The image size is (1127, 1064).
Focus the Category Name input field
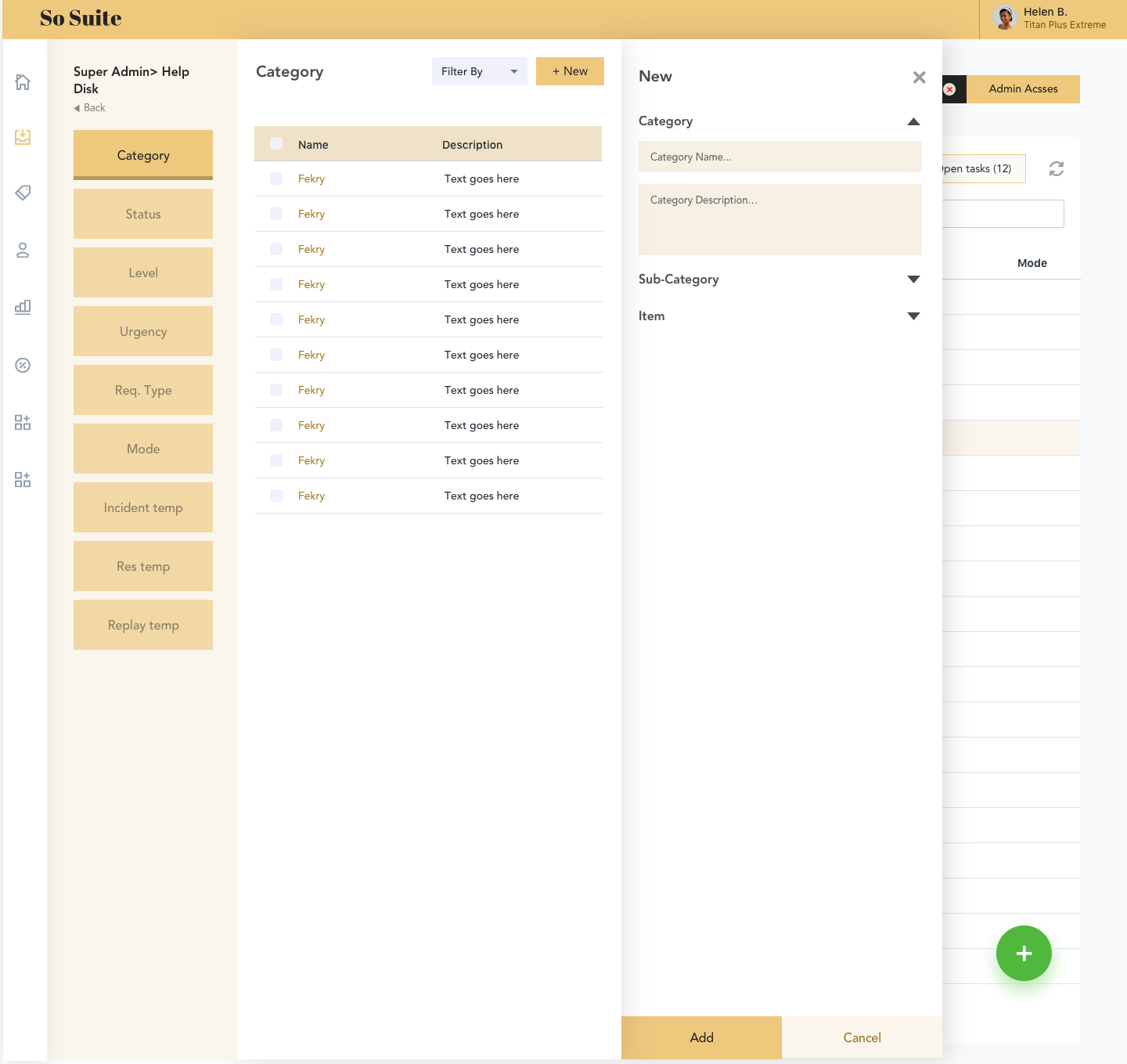(x=780, y=157)
